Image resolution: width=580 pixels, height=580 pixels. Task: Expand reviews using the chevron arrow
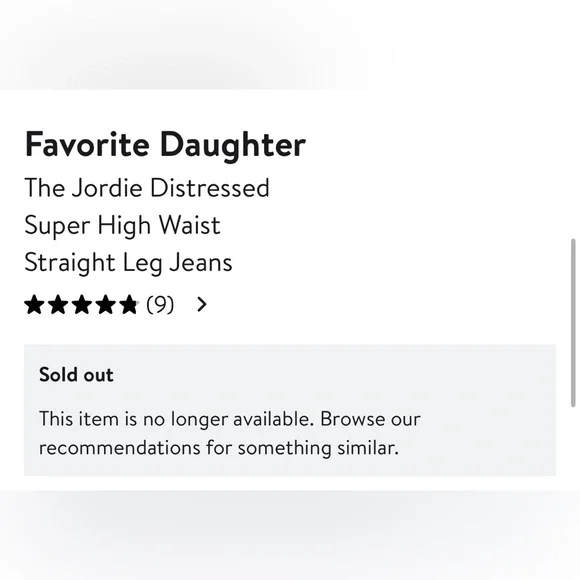[202, 304]
